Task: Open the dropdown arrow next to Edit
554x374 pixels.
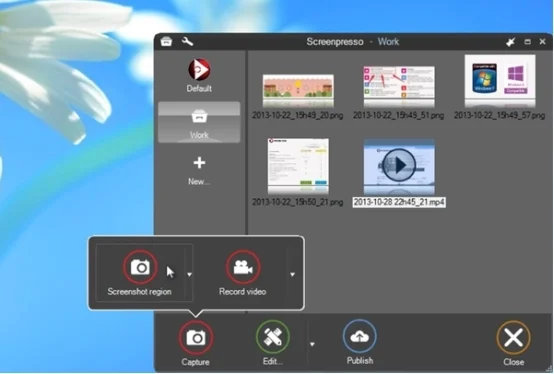Action: [312, 344]
